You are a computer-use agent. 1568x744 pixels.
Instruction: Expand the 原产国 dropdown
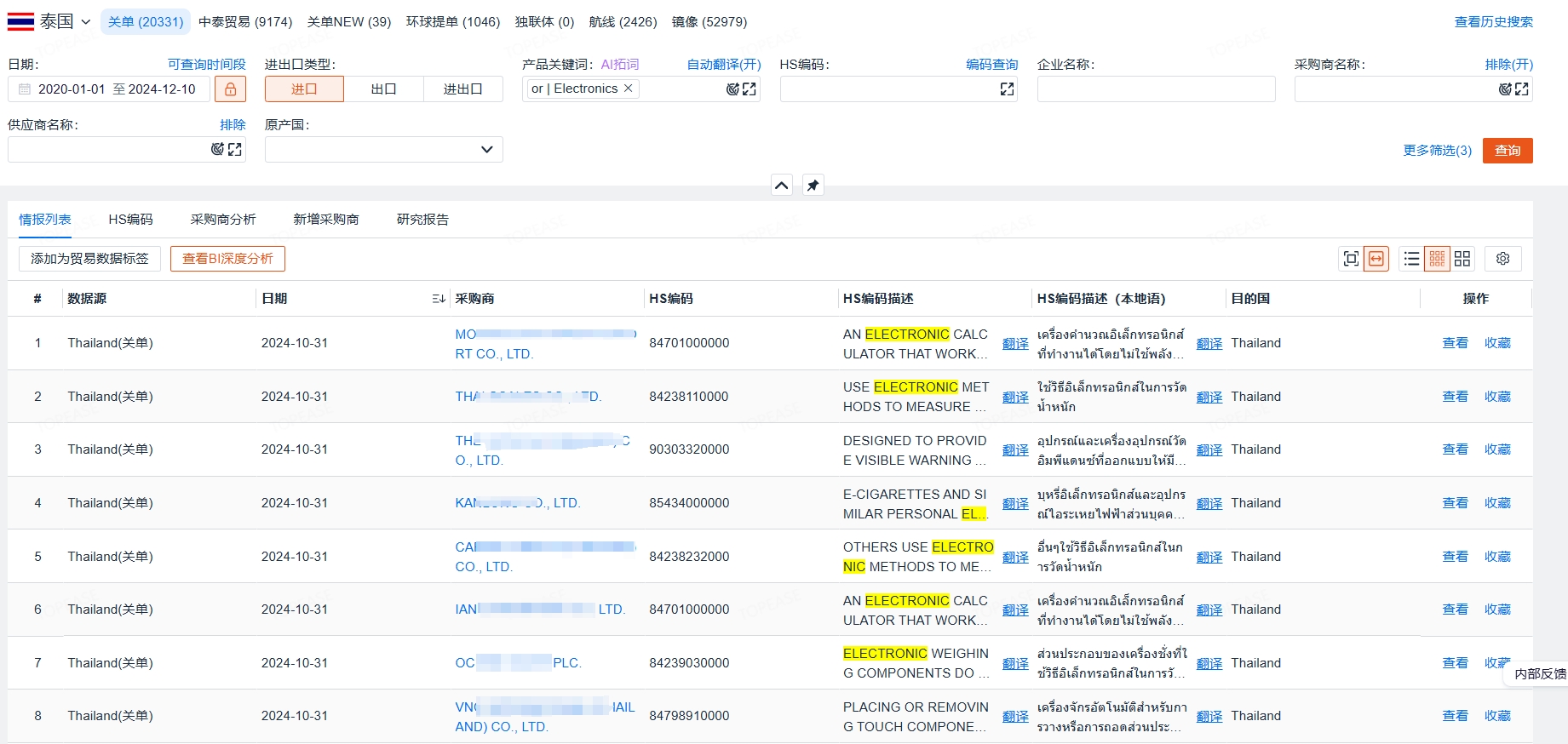486,150
